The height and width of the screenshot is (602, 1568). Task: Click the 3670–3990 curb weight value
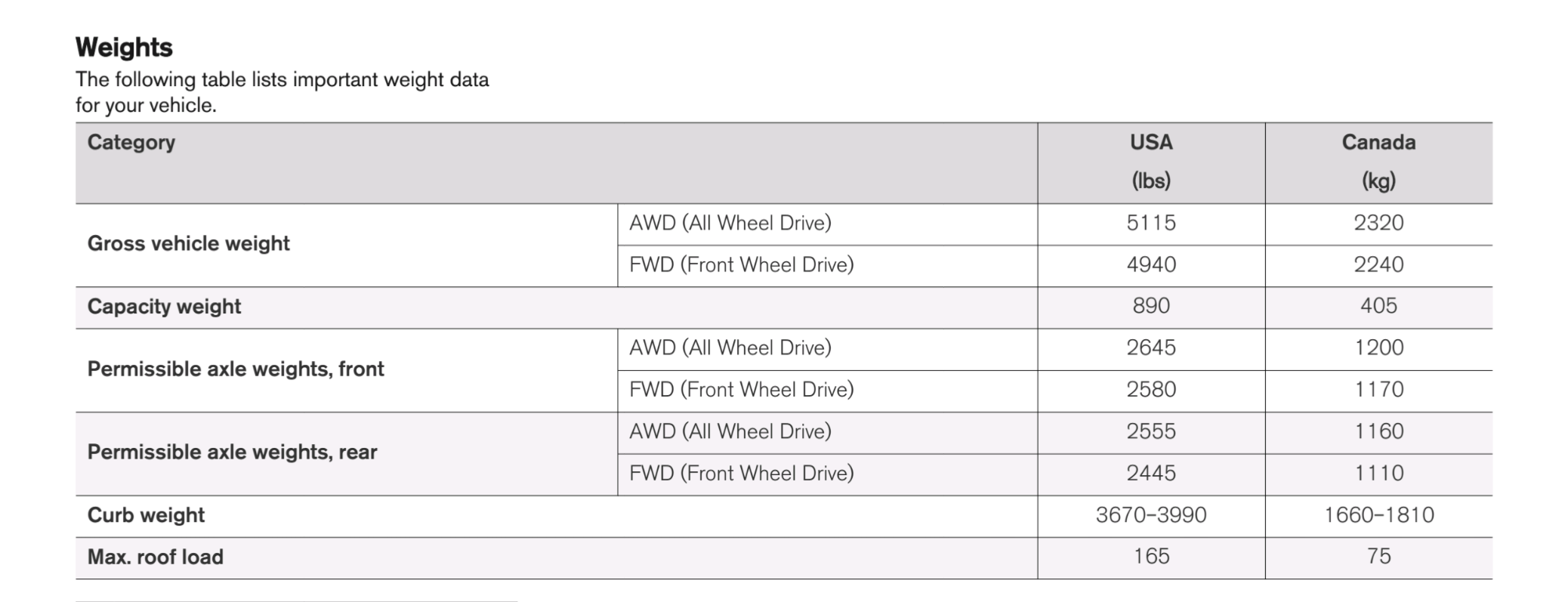point(1150,515)
